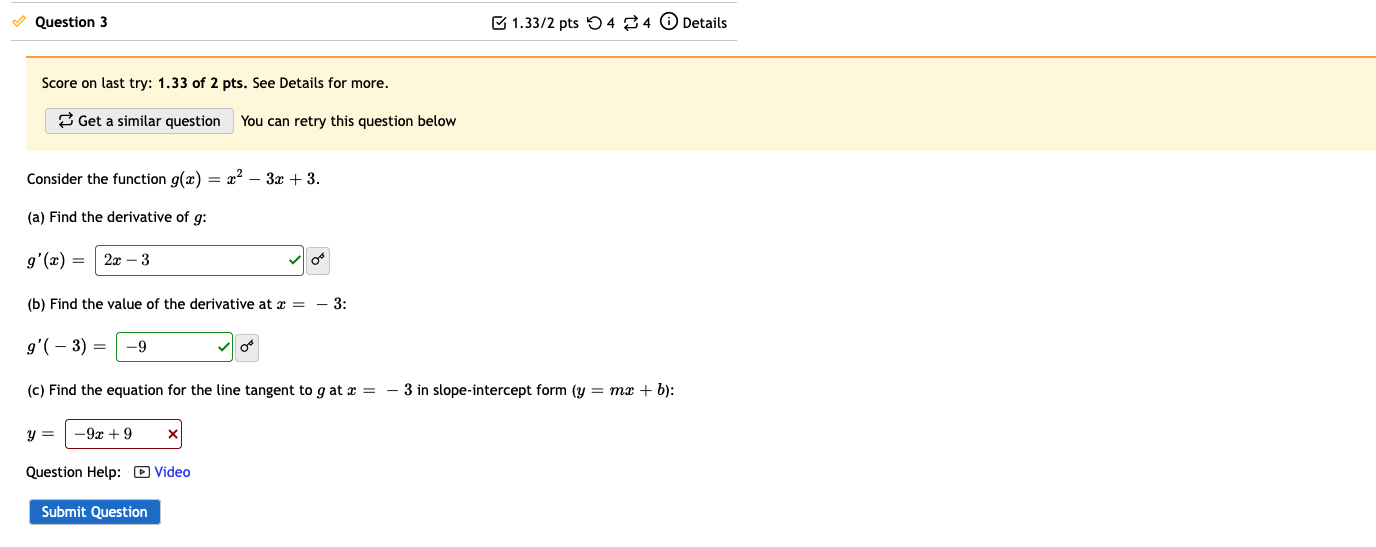This screenshot has width=1376, height=547.
Task: Click the part (c) tangent line prompt
Action: [351, 390]
